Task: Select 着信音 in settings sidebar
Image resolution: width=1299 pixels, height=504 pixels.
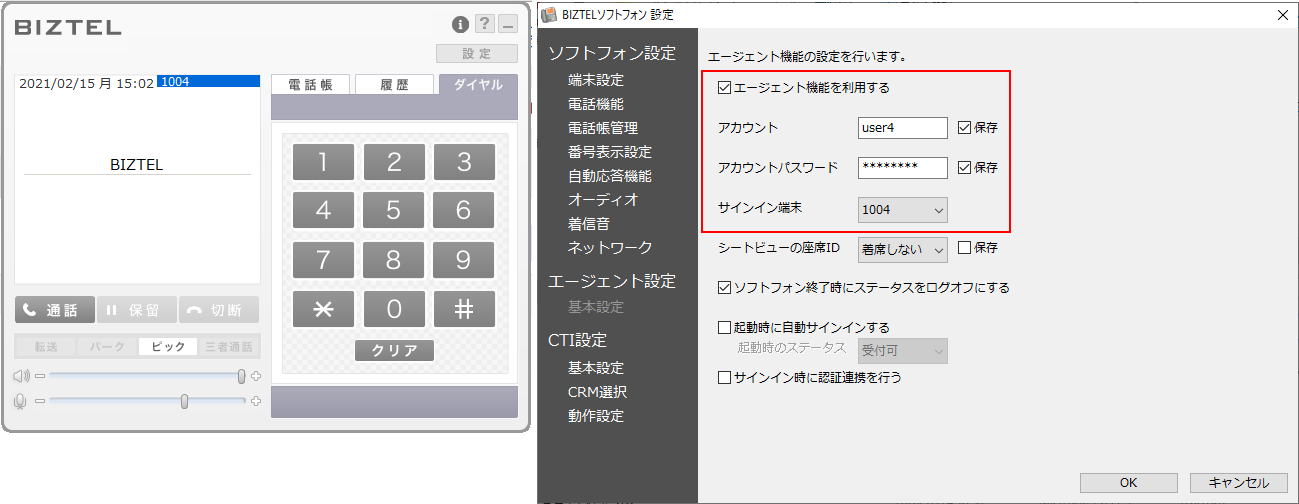Action: [589, 224]
